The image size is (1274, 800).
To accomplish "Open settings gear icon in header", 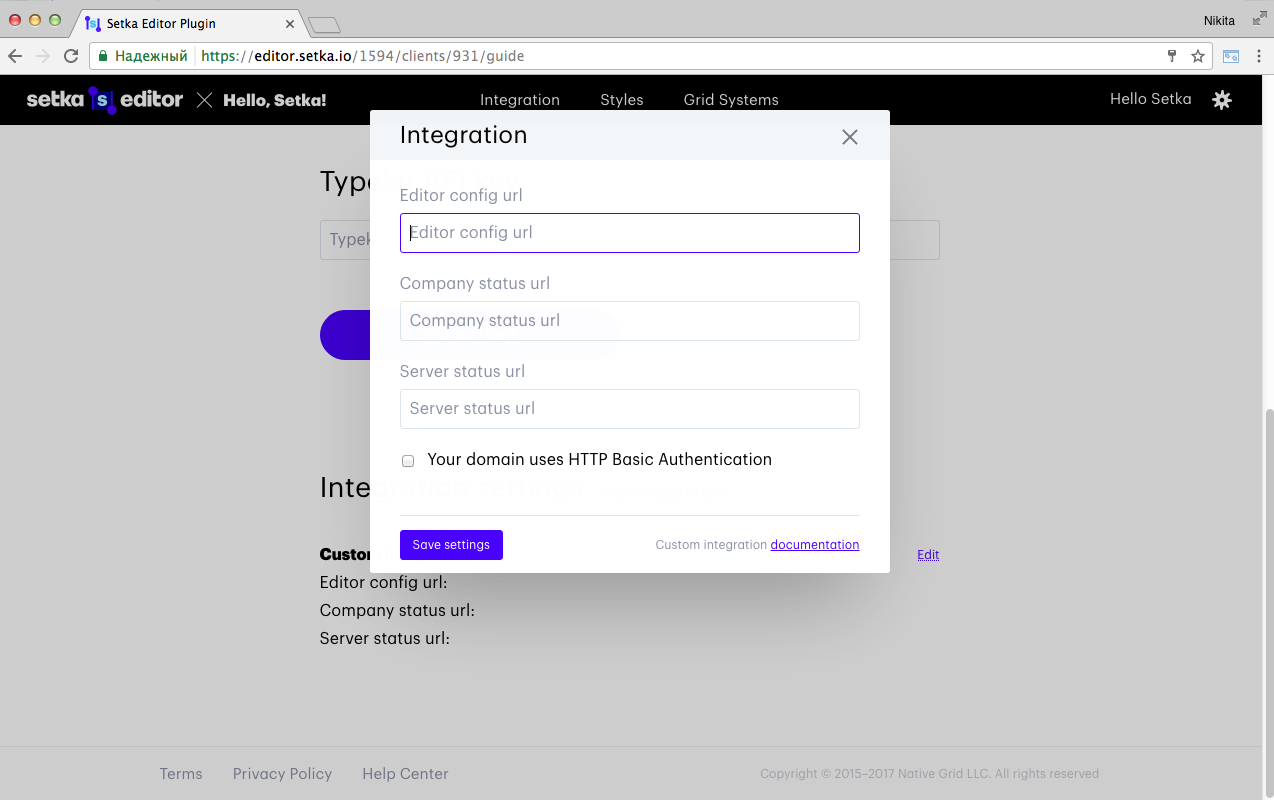I will click(x=1222, y=100).
